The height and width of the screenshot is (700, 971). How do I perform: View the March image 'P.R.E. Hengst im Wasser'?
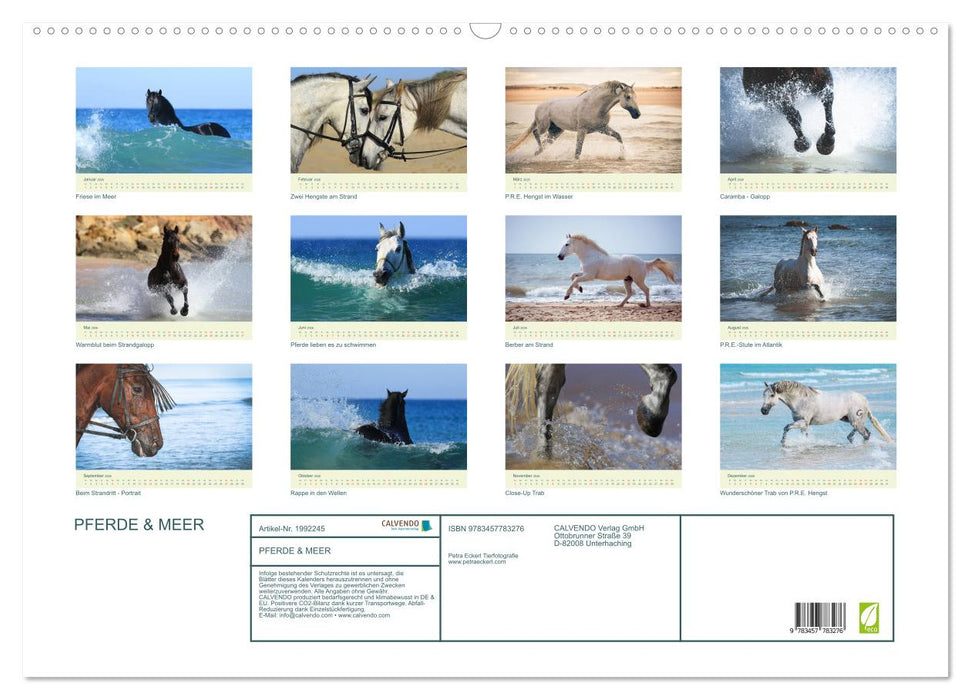[x=591, y=120]
